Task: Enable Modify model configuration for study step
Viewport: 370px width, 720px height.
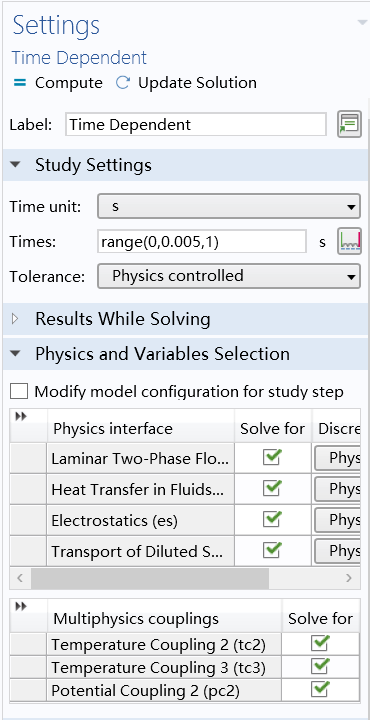Action: point(19,392)
